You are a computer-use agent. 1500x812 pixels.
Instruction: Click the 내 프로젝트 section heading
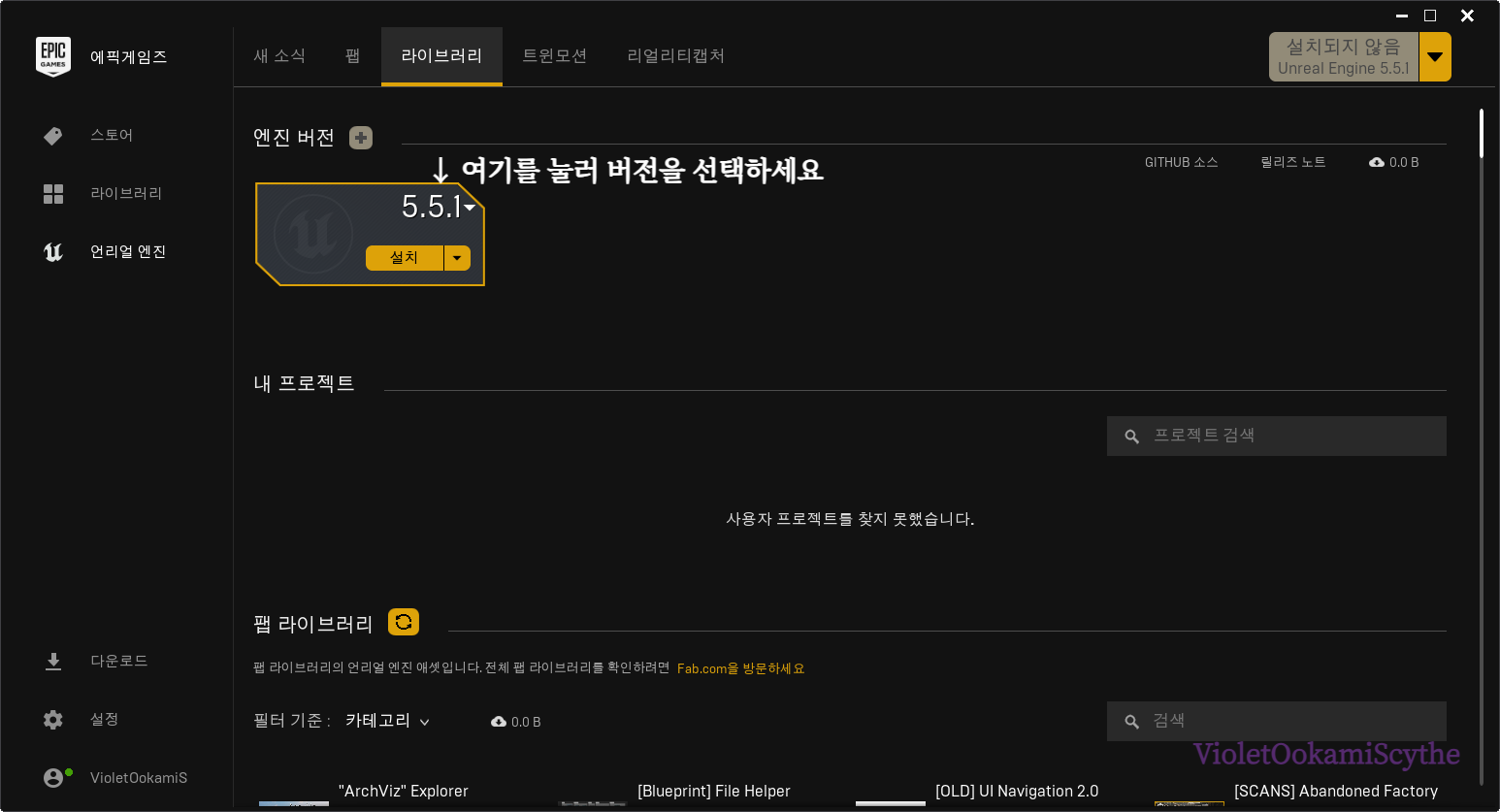tap(304, 384)
